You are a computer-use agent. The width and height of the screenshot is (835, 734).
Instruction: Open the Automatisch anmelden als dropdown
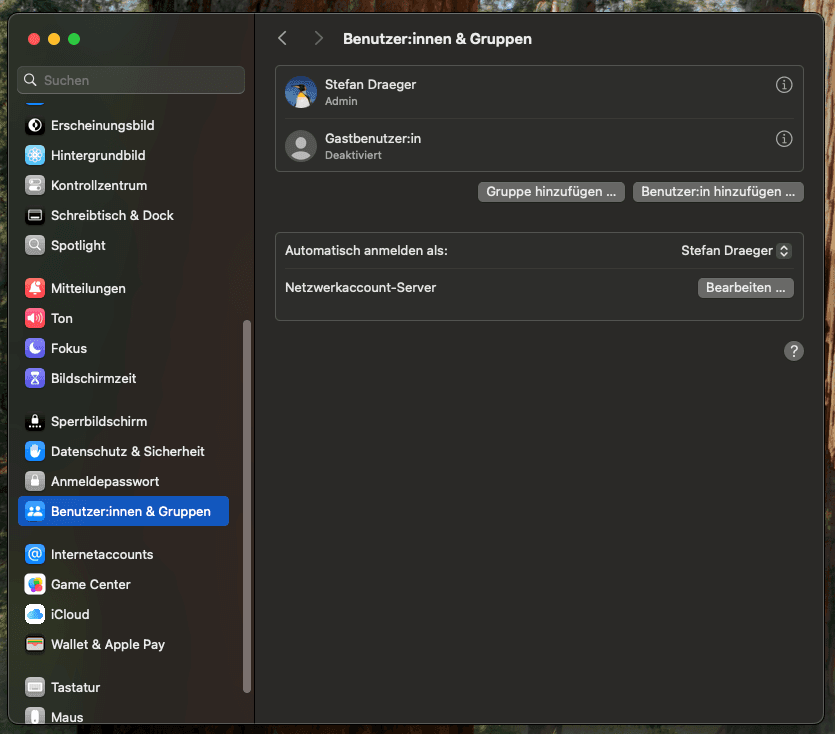[735, 251]
